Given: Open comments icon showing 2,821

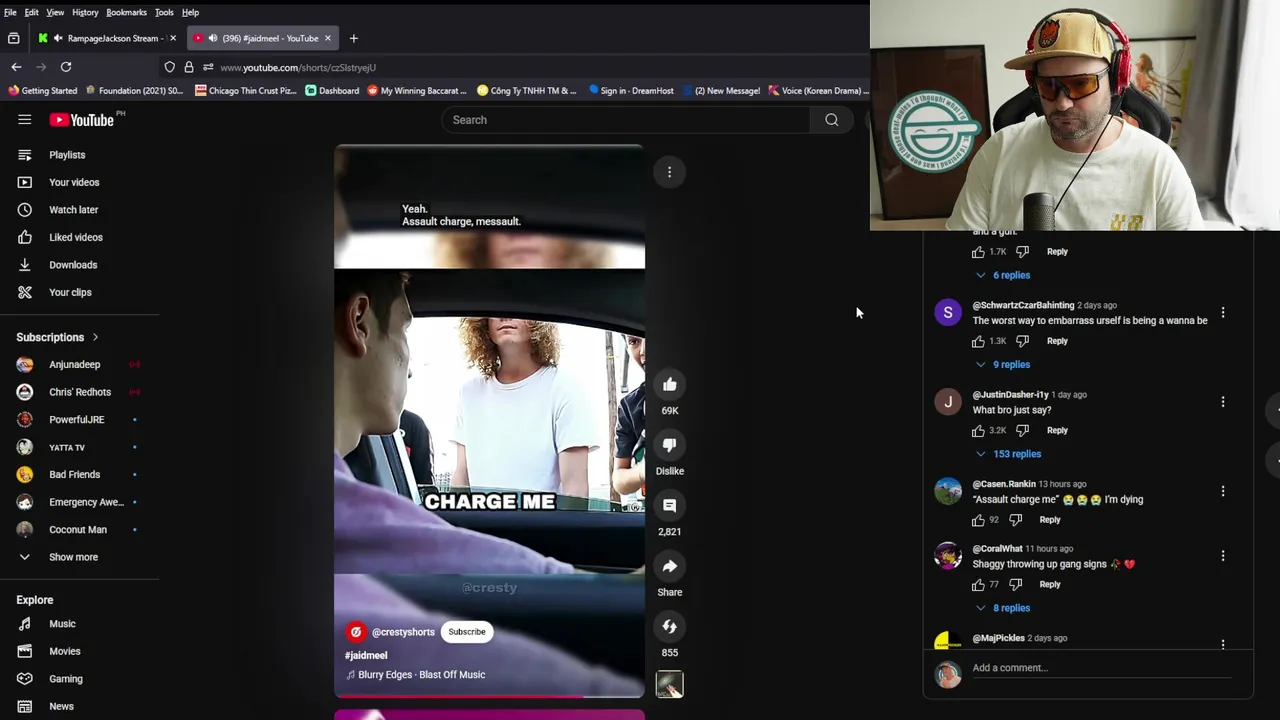Looking at the screenshot, I should 670,506.
